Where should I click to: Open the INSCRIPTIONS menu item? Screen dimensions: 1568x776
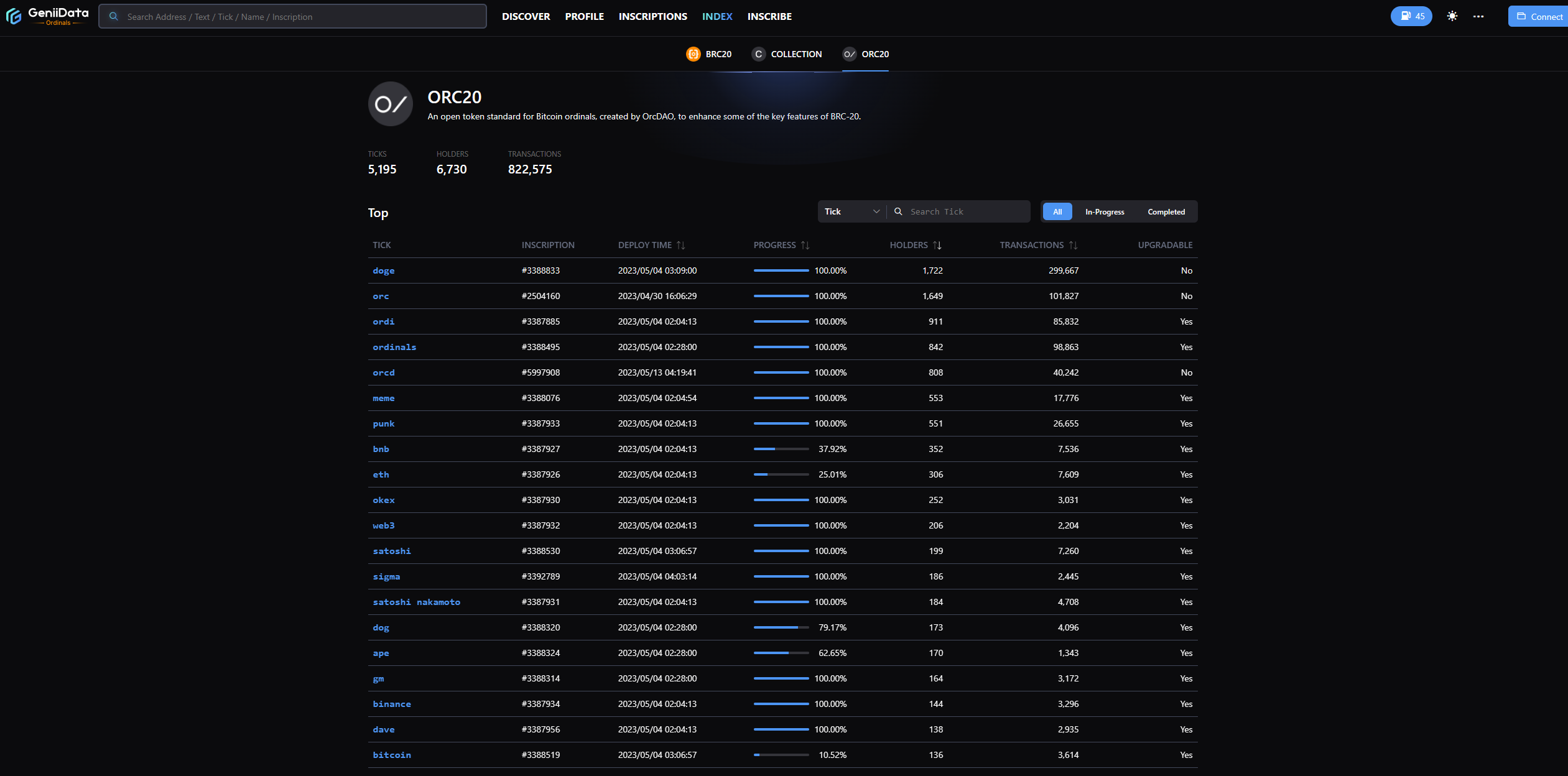pyautogui.click(x=652, y=16)
